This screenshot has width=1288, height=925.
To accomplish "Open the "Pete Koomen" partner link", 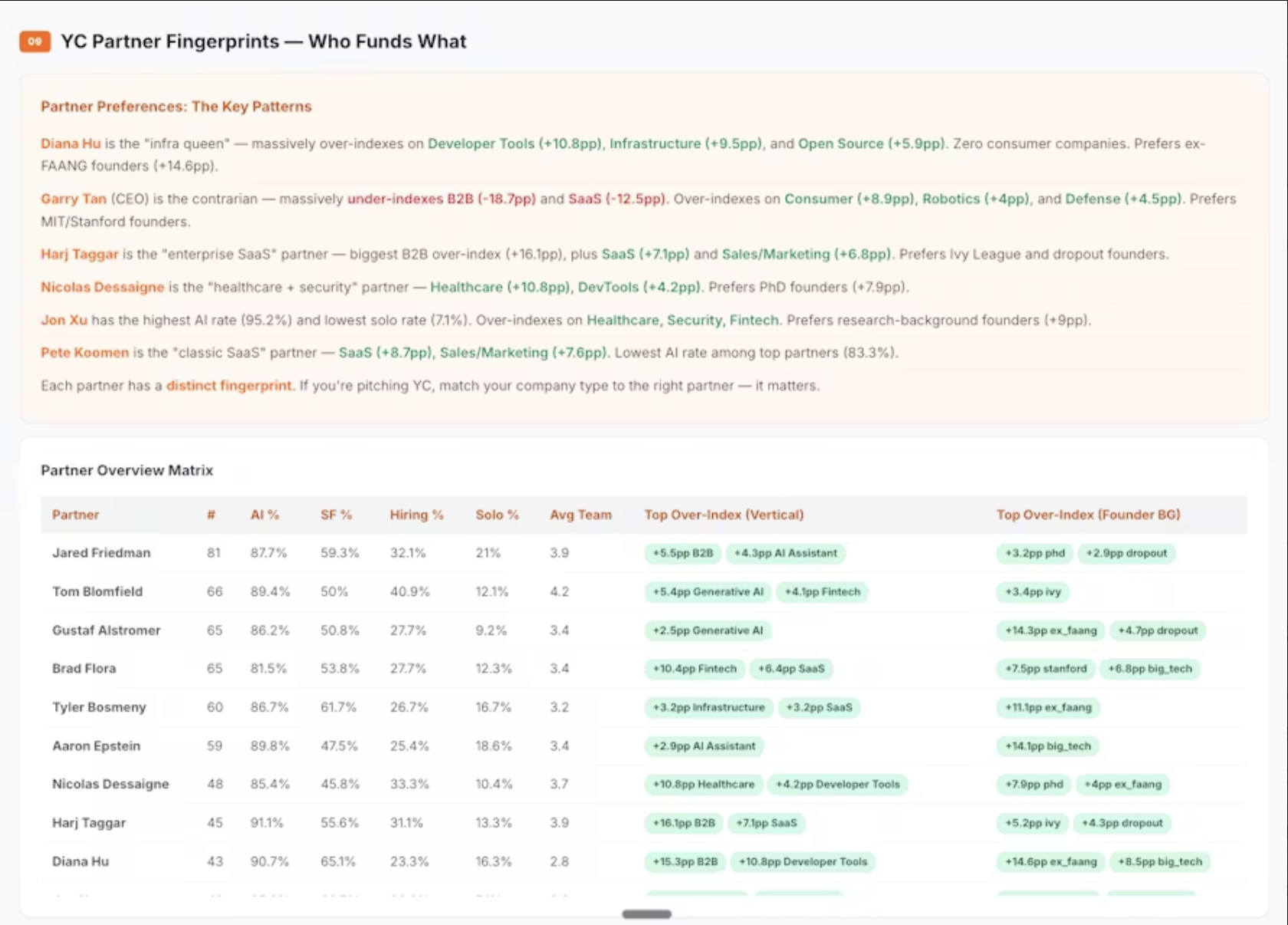I will coord(84,353).
